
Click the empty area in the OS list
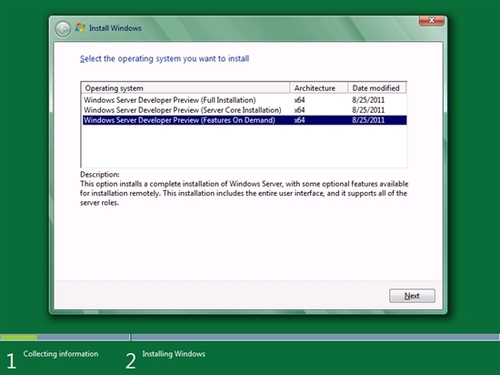coord(244,146)
